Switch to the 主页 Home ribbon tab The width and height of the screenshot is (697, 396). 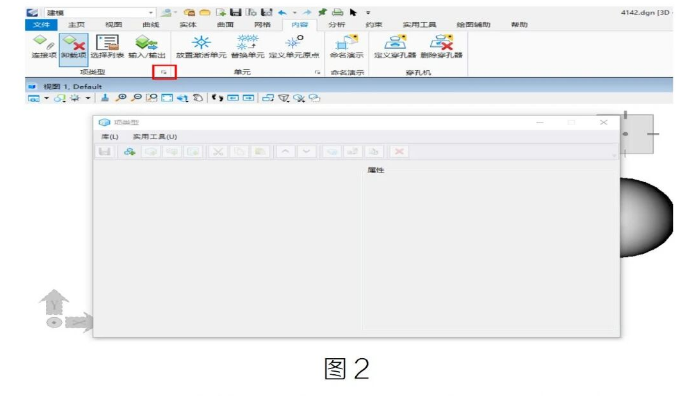click(76, 25)
